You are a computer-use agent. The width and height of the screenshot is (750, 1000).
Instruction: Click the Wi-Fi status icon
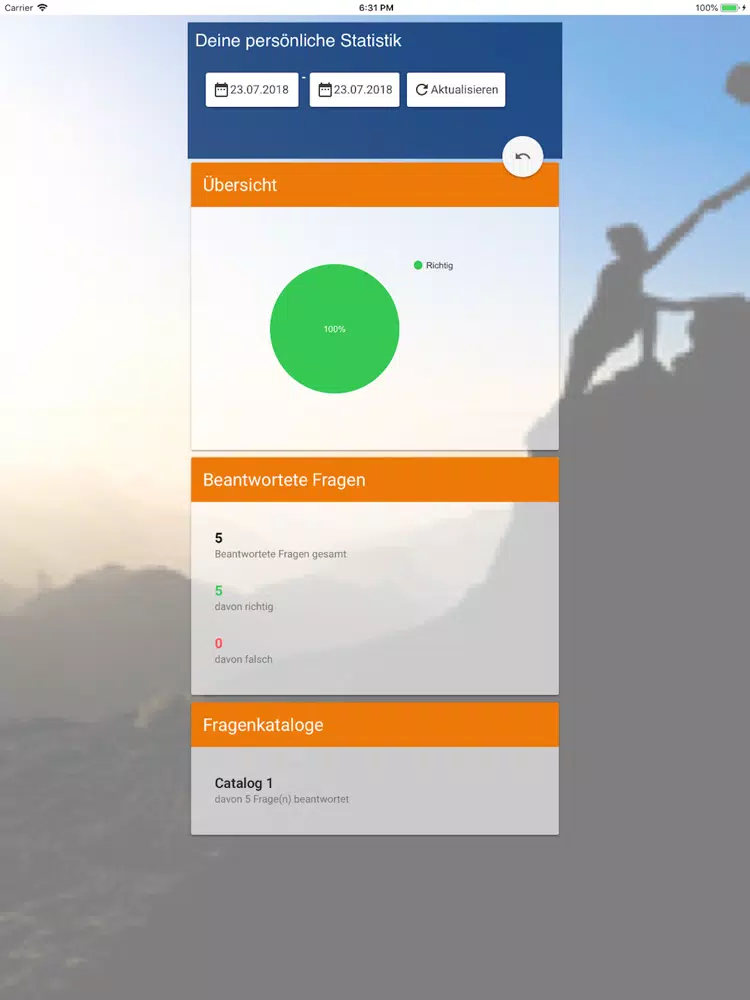43,8
